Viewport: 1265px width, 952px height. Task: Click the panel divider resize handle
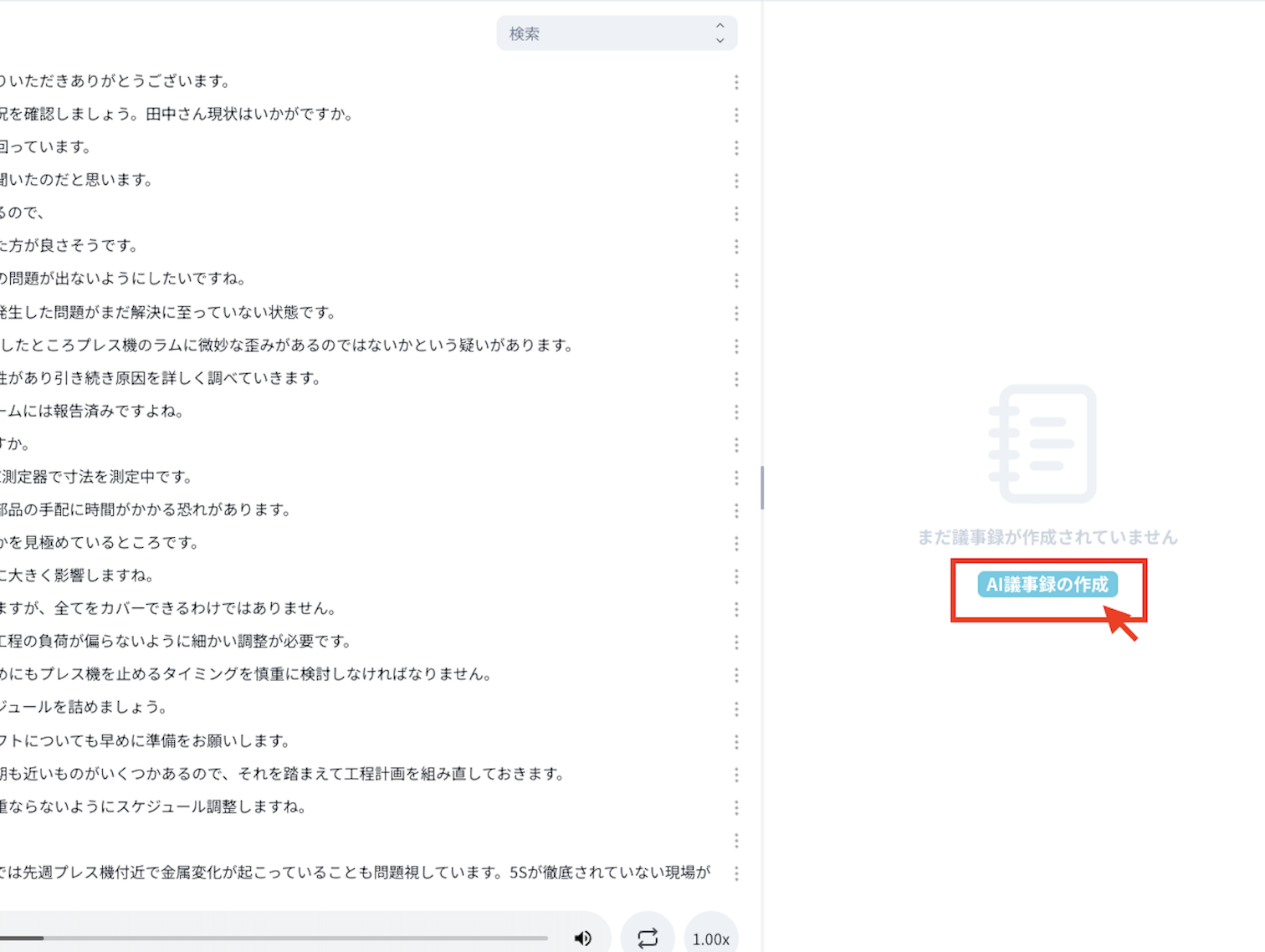[x=762, y=488]
